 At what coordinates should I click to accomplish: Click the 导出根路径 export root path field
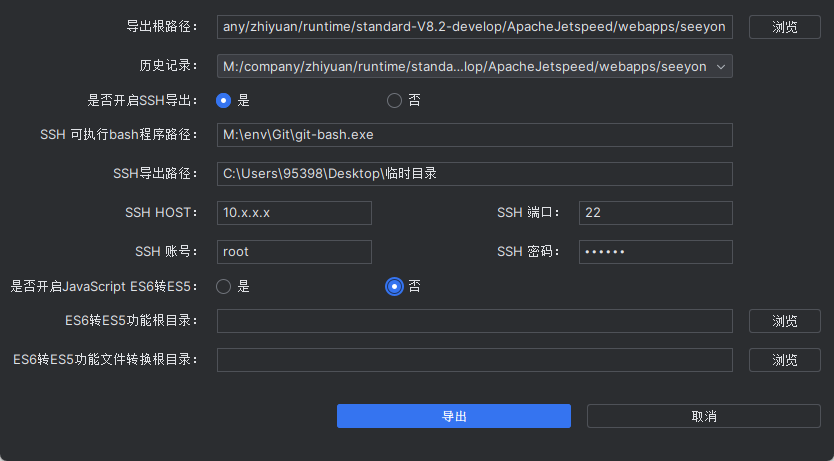[474, 27]
